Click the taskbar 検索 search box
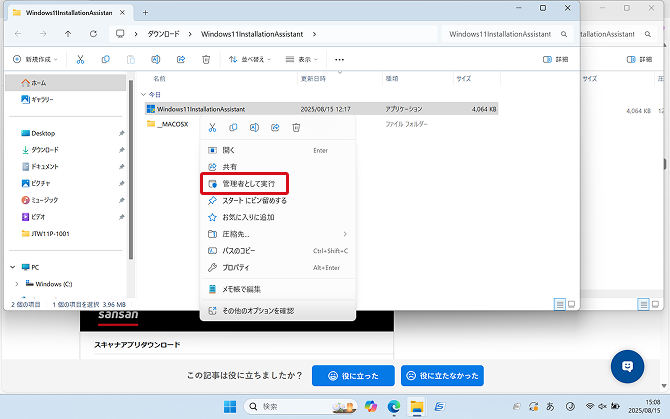 coord(301,407)
